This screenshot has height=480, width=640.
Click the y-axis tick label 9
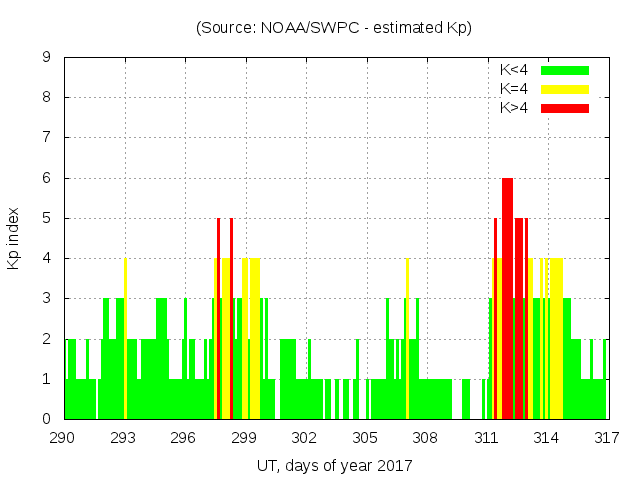tap(46, 58)
